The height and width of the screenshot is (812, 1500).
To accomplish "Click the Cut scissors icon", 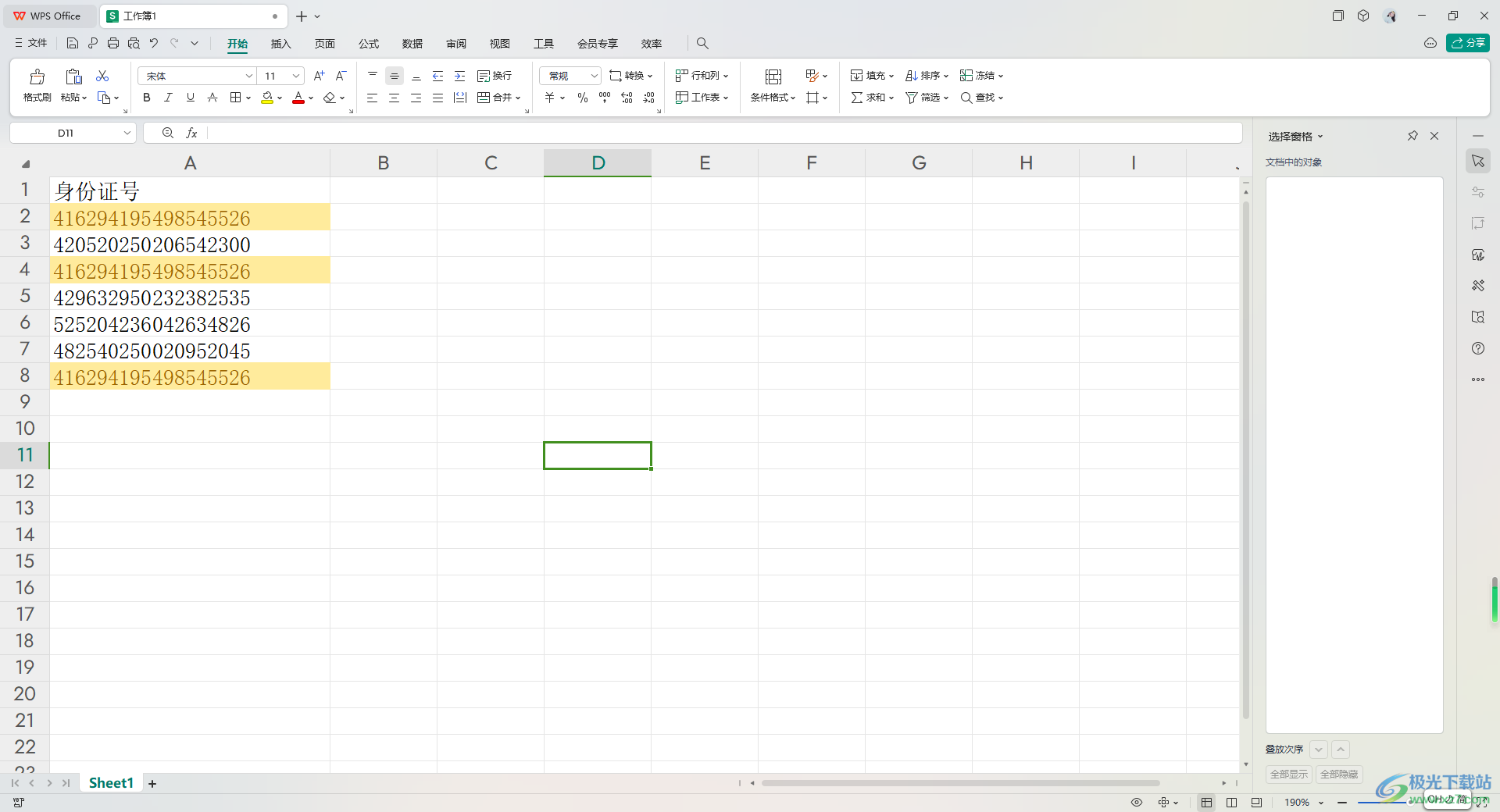I will point(102,76).
